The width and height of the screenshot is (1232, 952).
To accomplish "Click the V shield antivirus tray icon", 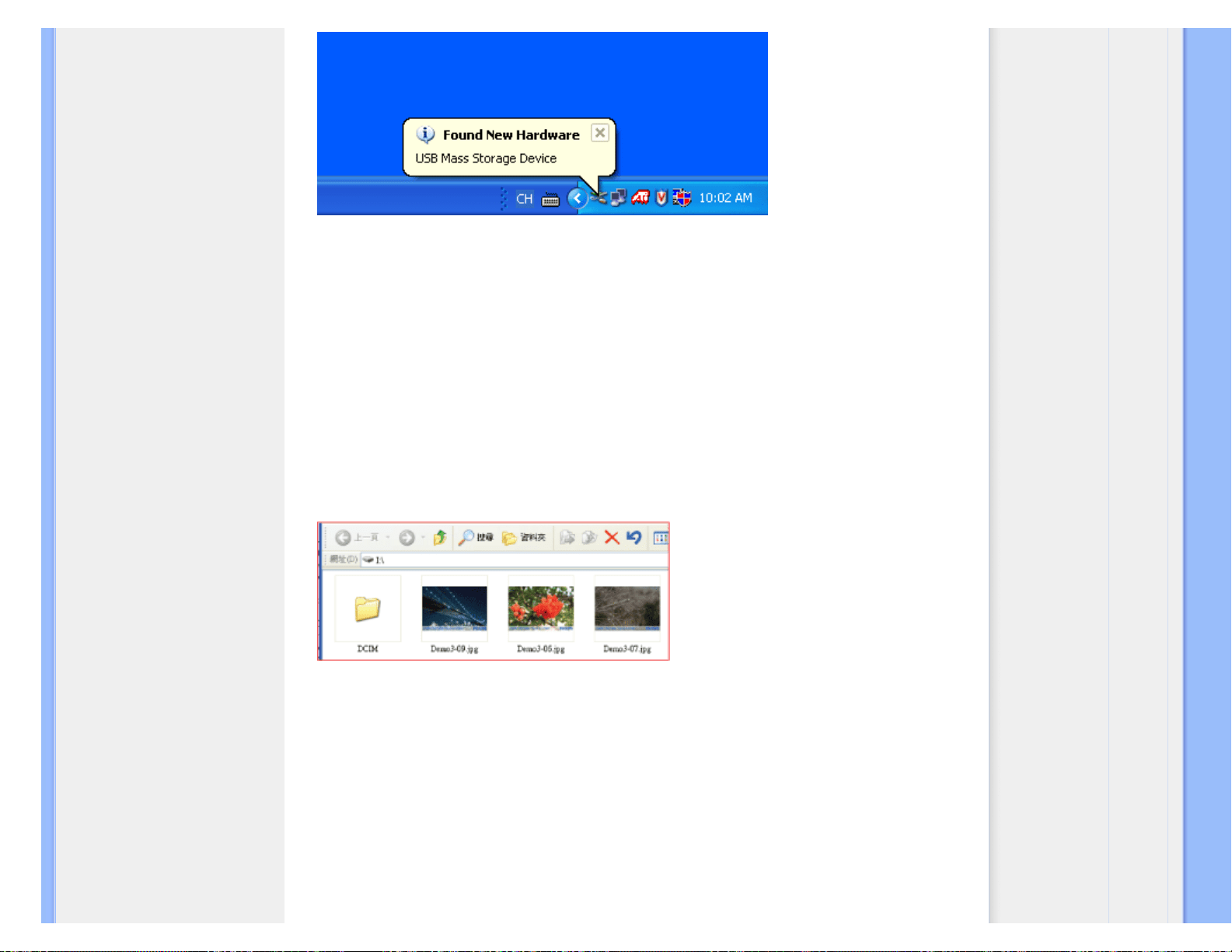I will (x=661, y=198).
